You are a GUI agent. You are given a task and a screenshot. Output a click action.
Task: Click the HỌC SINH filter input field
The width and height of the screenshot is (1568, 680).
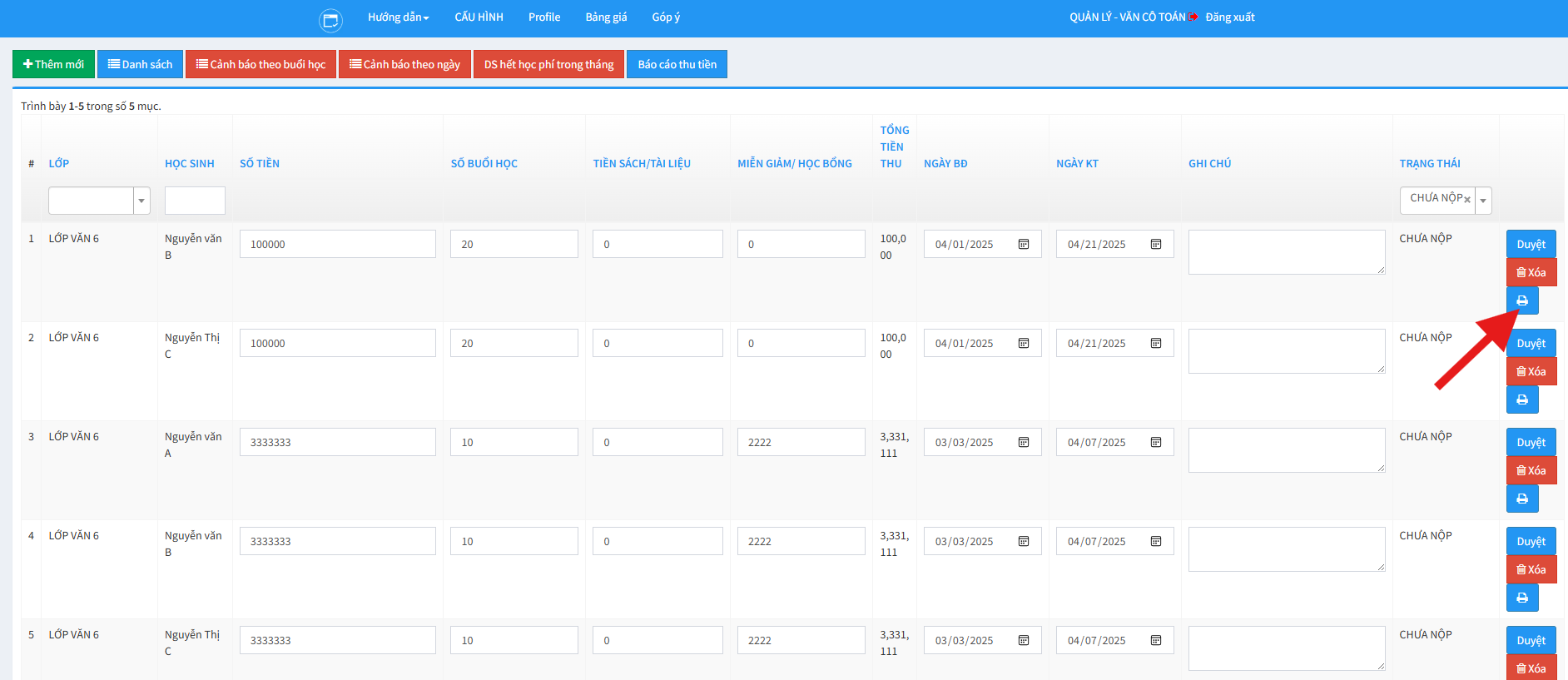pyautogui.click(x=195, y=201)
